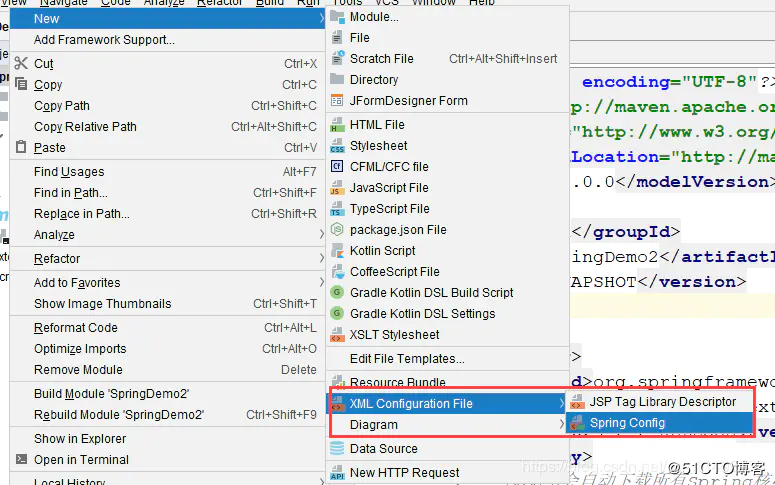Click the encoding="UTF-8" text in editor
This screenshot has width=775, height=485.
(x=669, y=82)
